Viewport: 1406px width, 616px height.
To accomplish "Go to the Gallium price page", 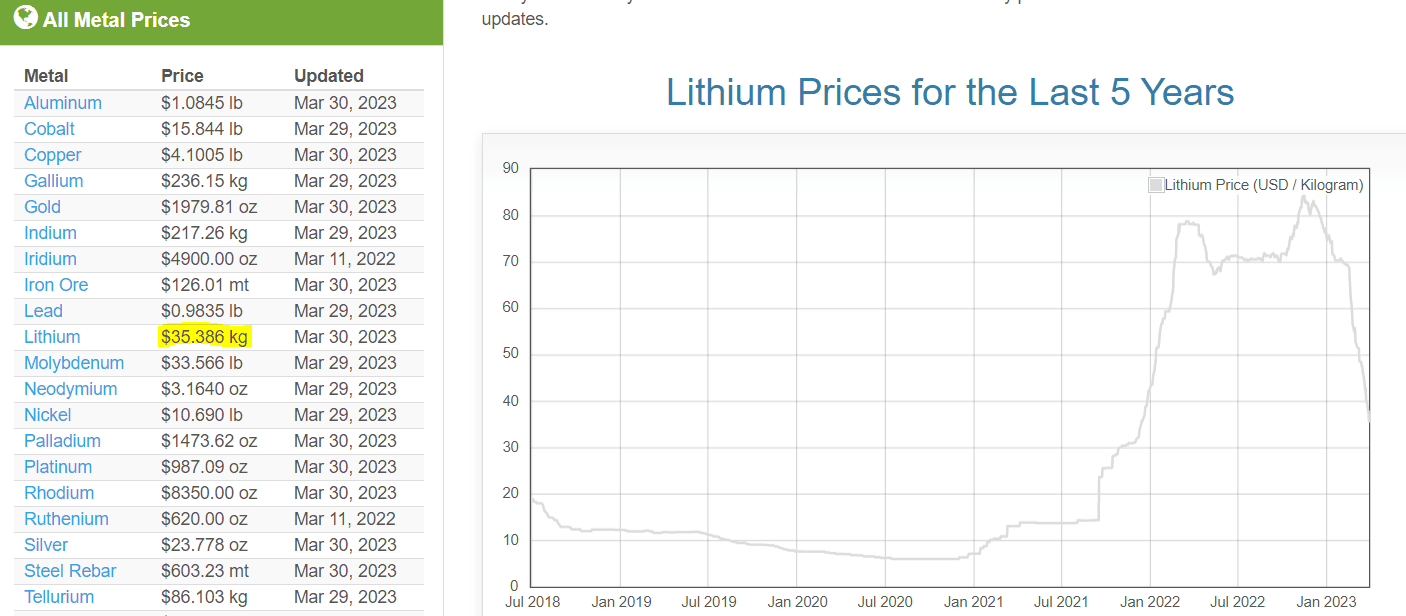I will (54, 181).
